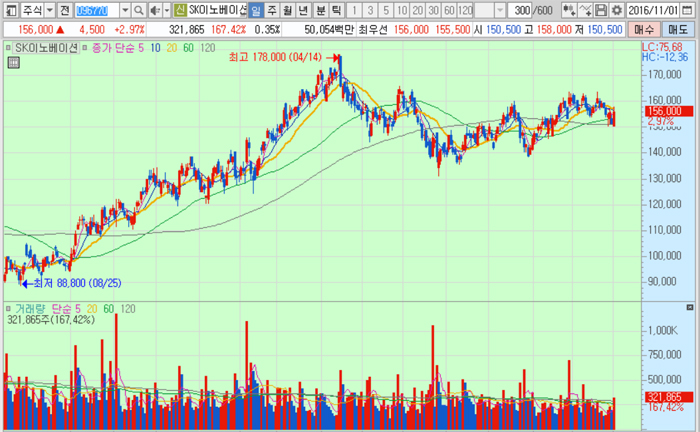Toggle the daily (일) chart period
The height and width of the screenshot is (432, 700).
pos(256,10)
